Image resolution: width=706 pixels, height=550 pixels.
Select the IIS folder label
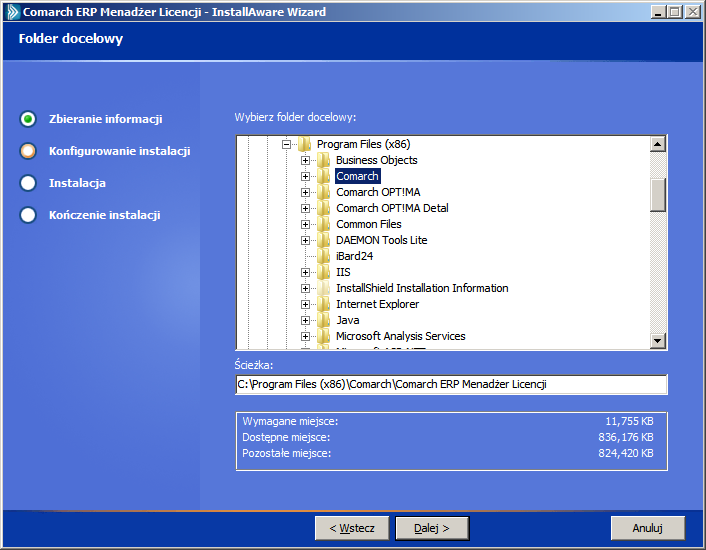[343, 272]
